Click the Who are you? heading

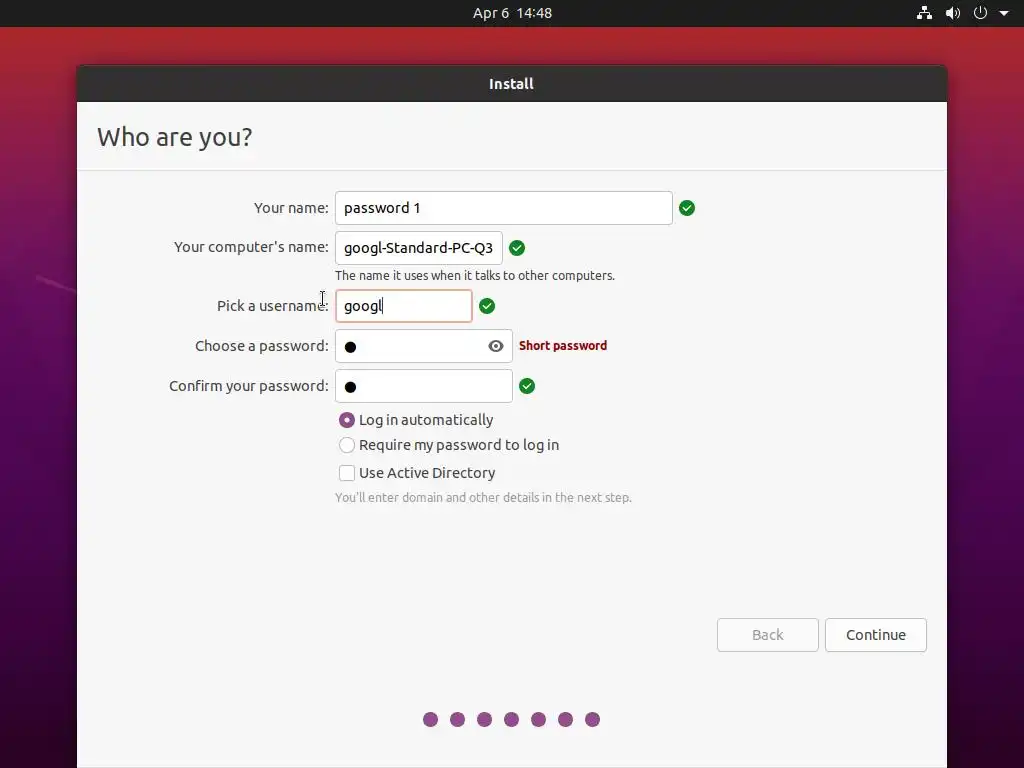(x=174, y=137)
